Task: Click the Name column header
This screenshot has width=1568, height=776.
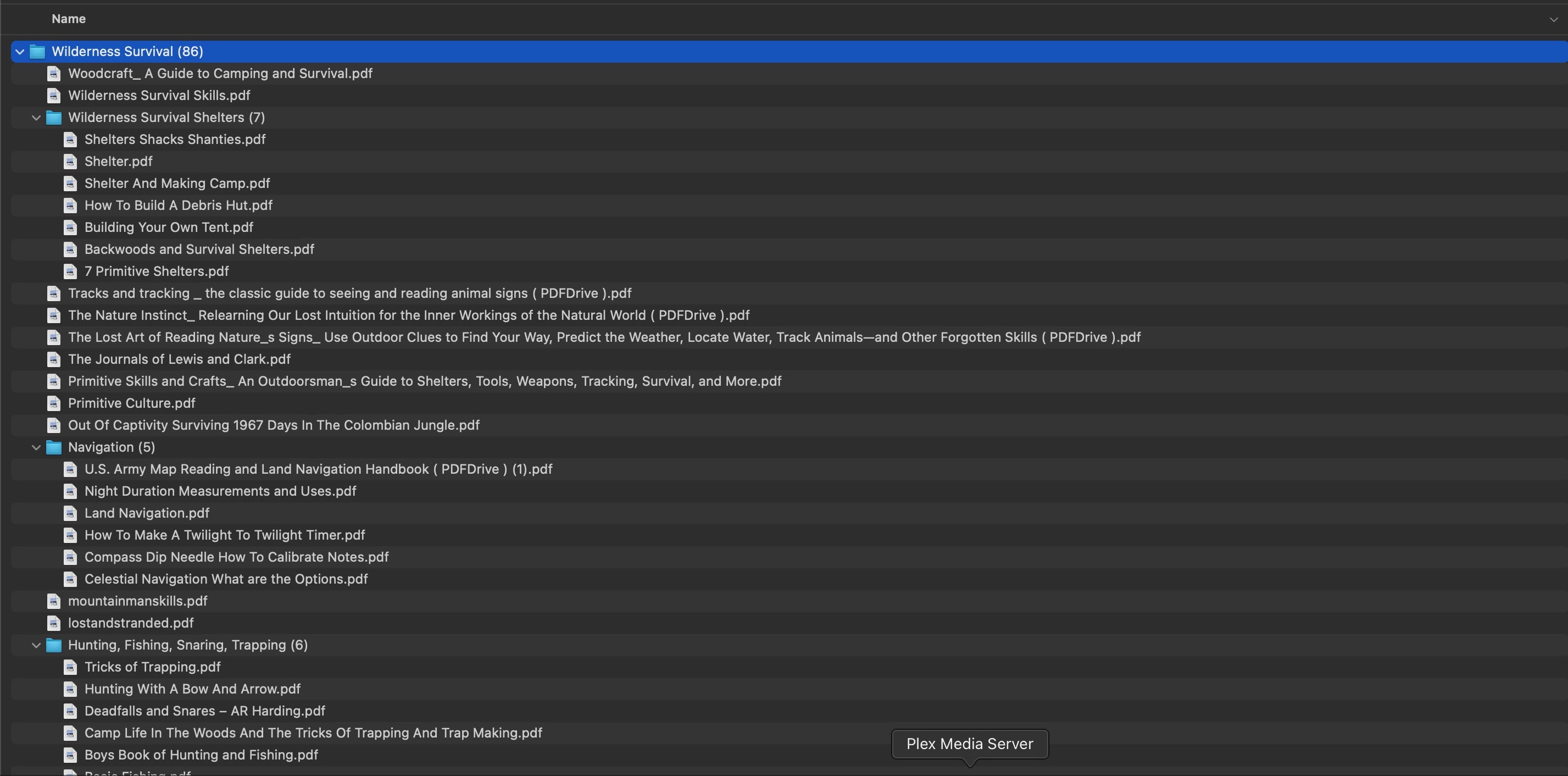Action: [x=69, y=19]
